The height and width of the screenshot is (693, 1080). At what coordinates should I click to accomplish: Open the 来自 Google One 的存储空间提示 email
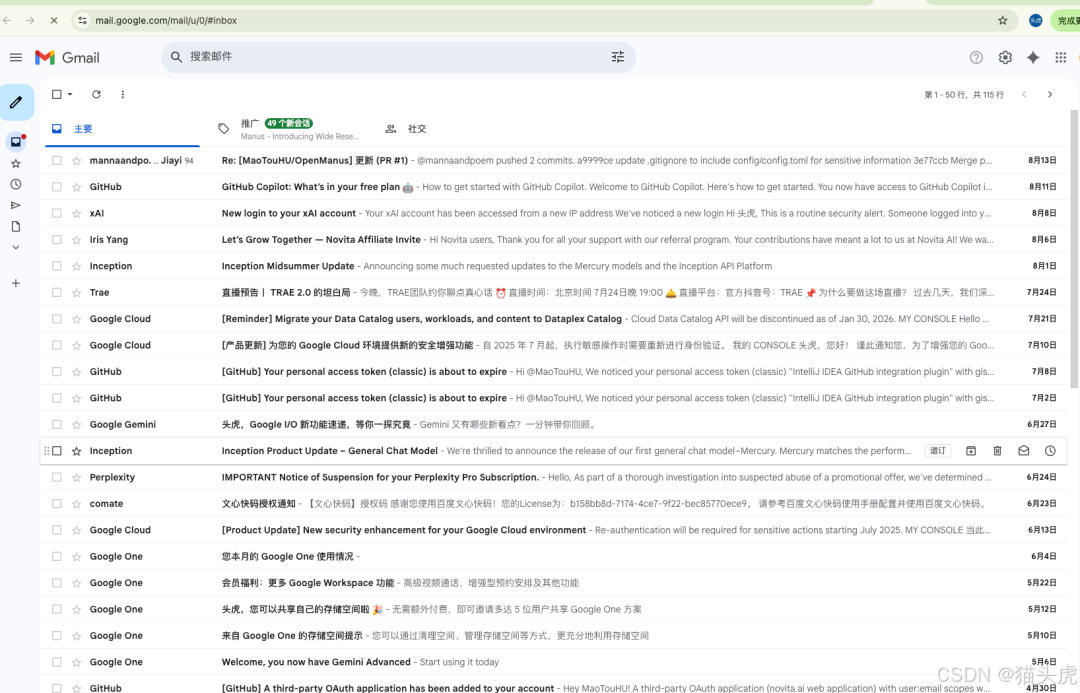click(x=553, y=636)
